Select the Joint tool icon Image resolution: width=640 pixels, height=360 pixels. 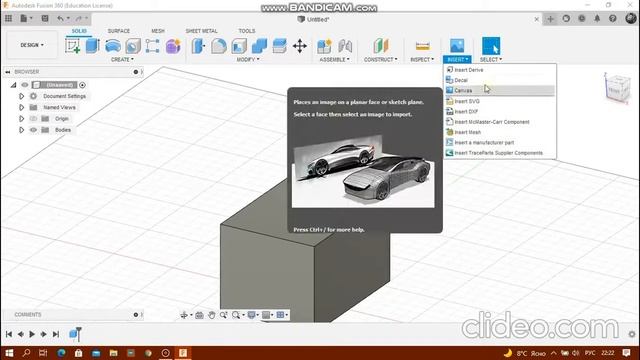click(x=345, y=46)
